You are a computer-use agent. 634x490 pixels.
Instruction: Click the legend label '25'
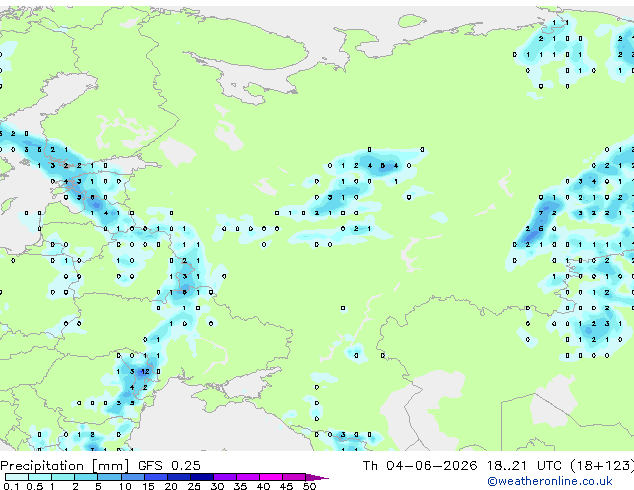point(194,486)
